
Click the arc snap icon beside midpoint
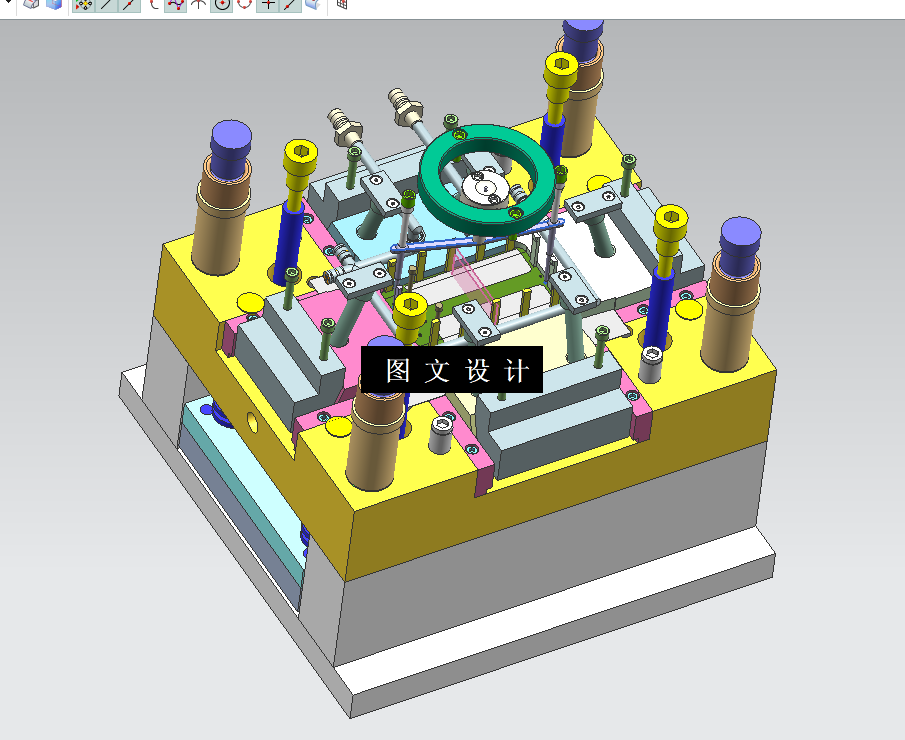point(153,5)
